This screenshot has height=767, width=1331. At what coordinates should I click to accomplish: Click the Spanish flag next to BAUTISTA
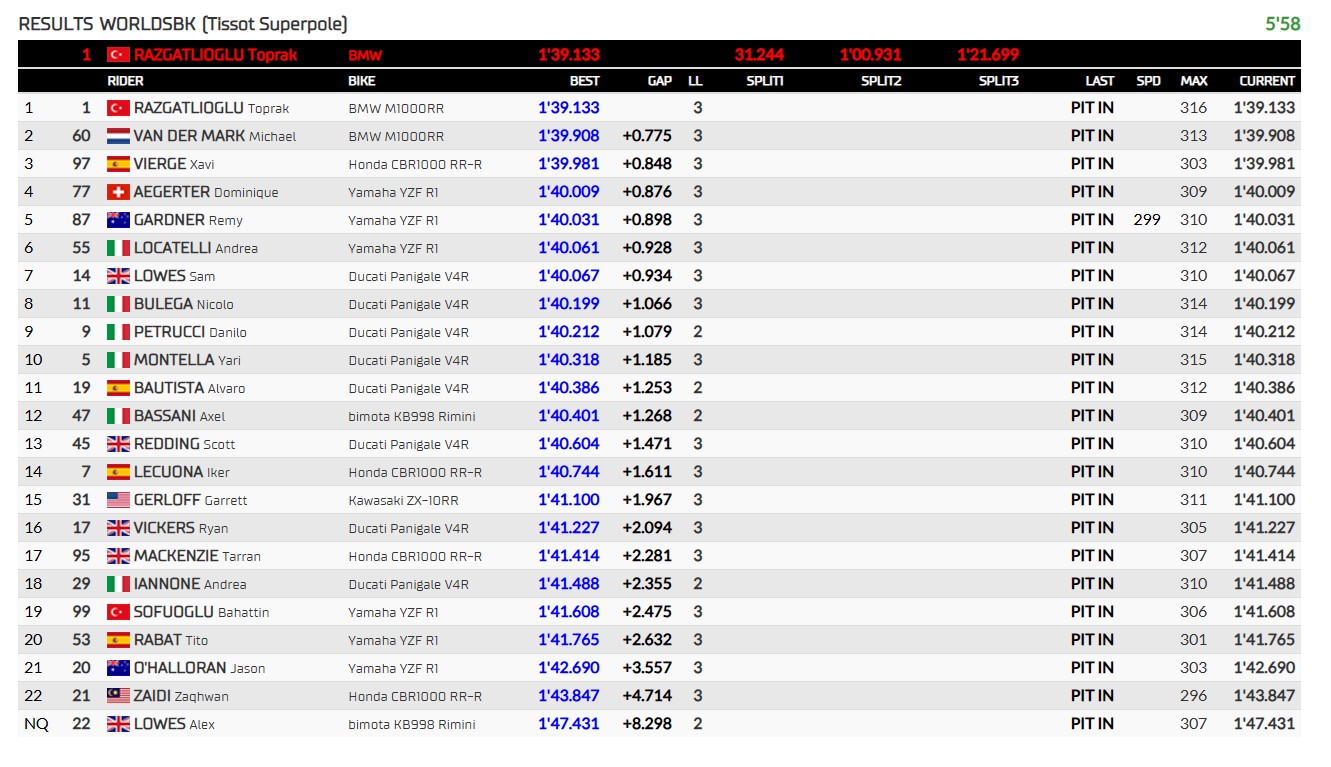[118, 388]
